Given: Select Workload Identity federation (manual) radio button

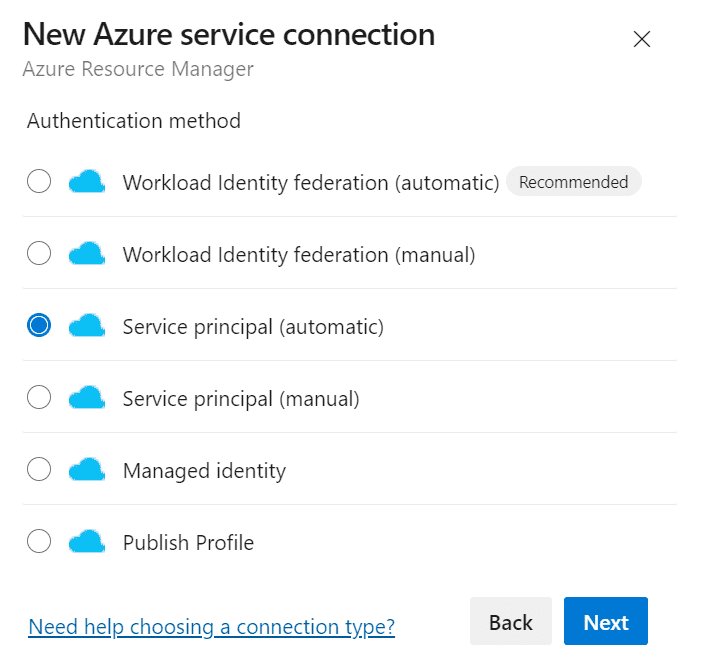Looking at the screenshot, I should click(39, 253).
